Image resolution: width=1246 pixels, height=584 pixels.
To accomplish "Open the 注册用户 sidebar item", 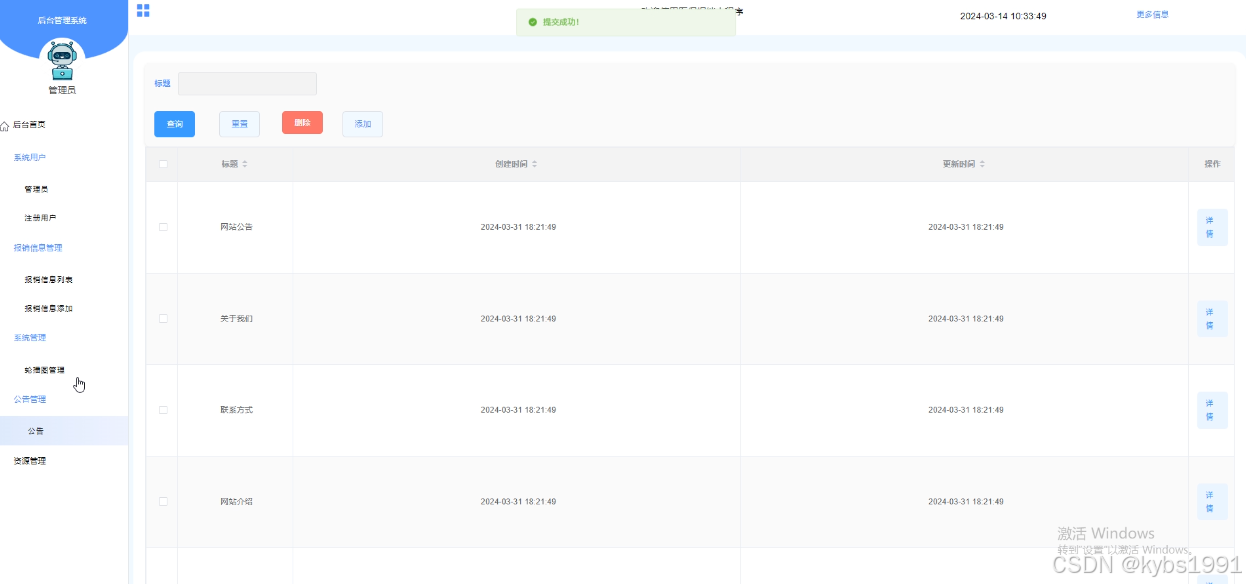I will click(x=40, y=218).
